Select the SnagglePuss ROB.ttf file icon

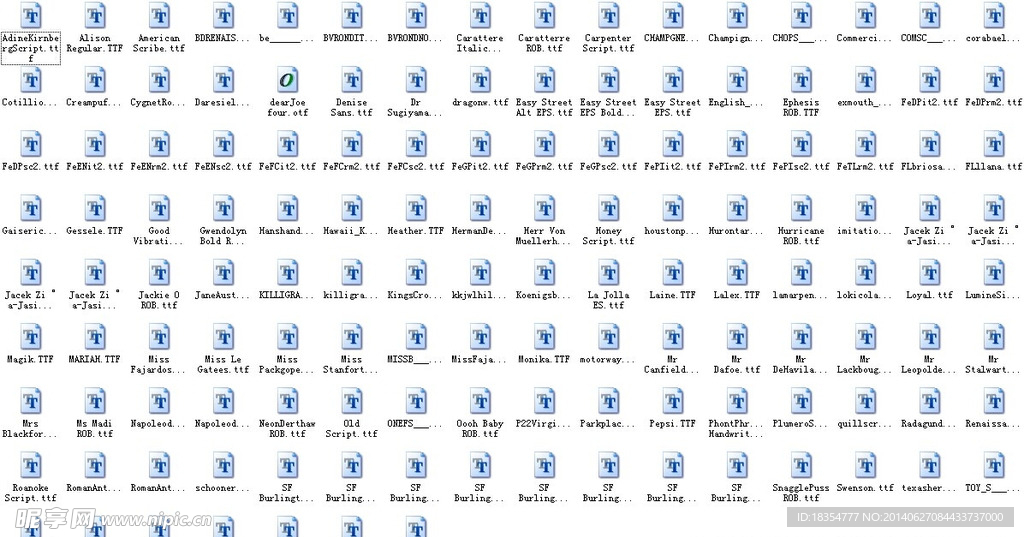[801, 465]
